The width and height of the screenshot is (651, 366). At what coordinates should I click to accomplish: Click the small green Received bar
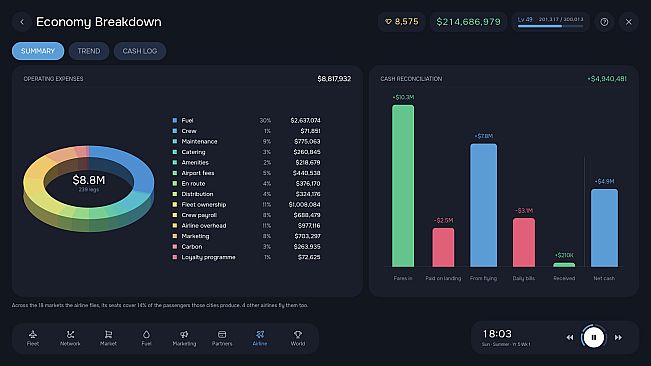(564, 265)
